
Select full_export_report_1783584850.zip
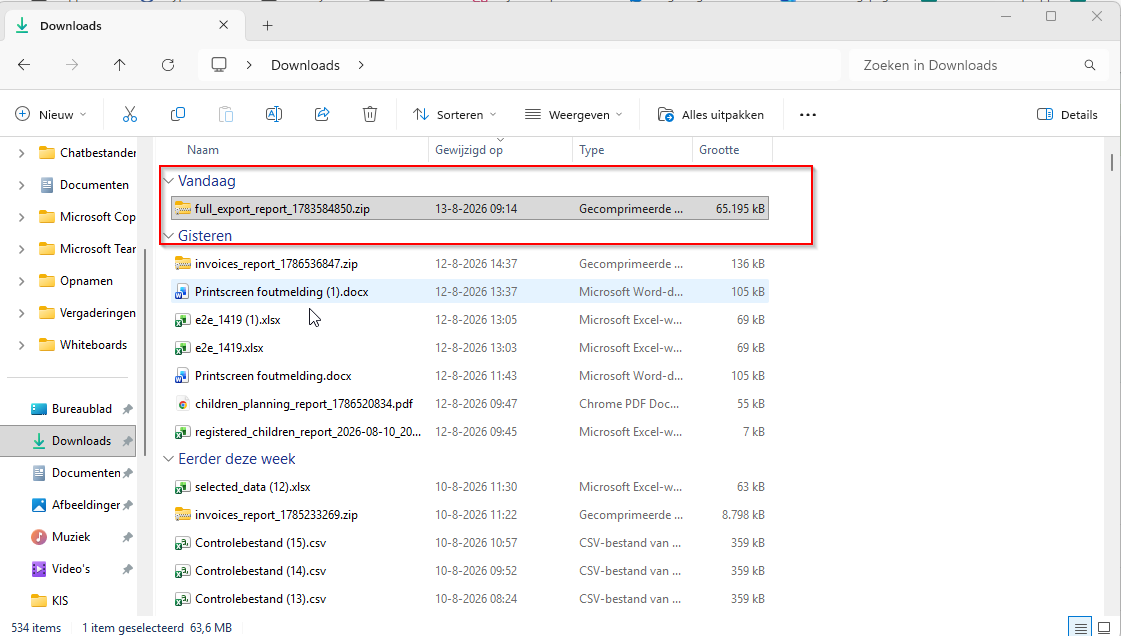click(x=470, y=209)
